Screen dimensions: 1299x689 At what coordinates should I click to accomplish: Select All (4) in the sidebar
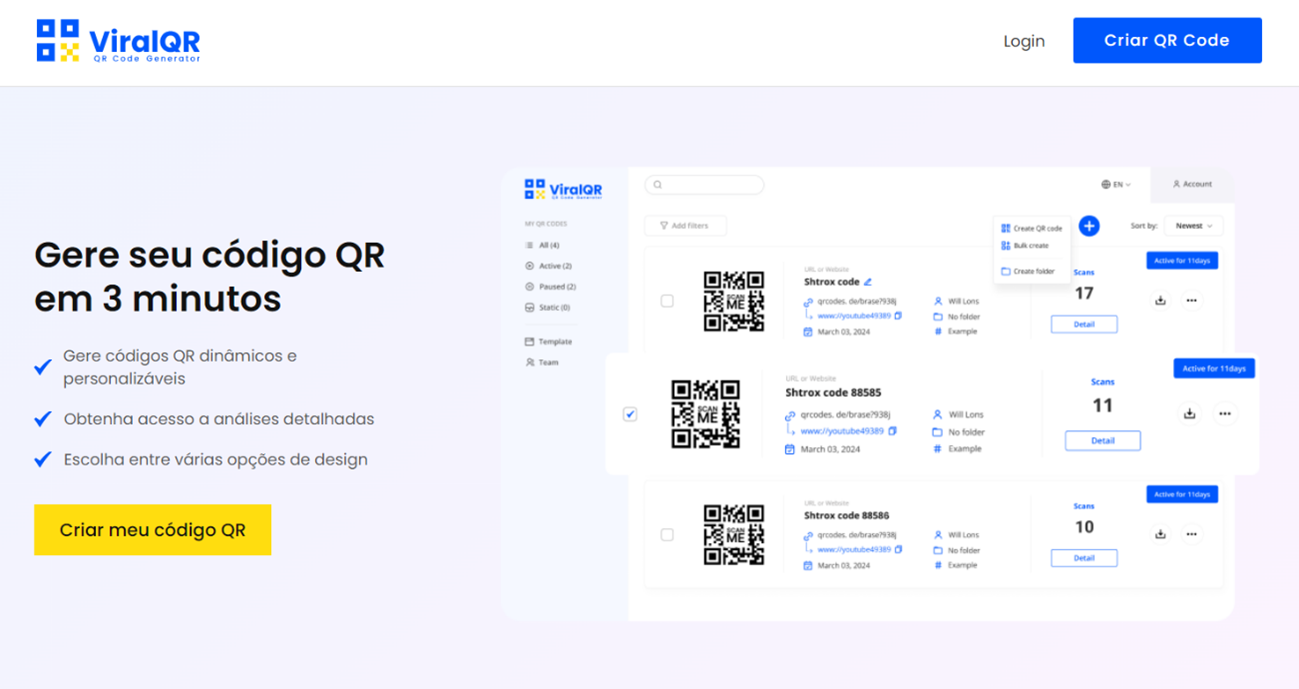click(542, 245)
